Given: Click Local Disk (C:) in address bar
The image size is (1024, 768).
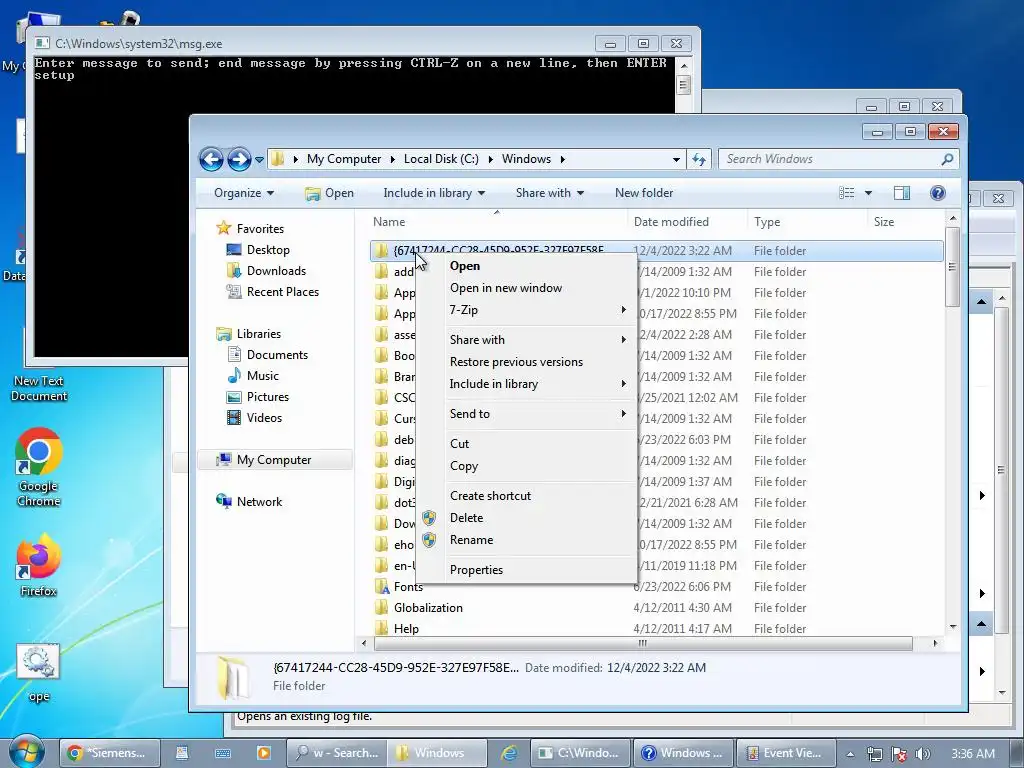Looking at the screenshot, I should click(441, 159).
